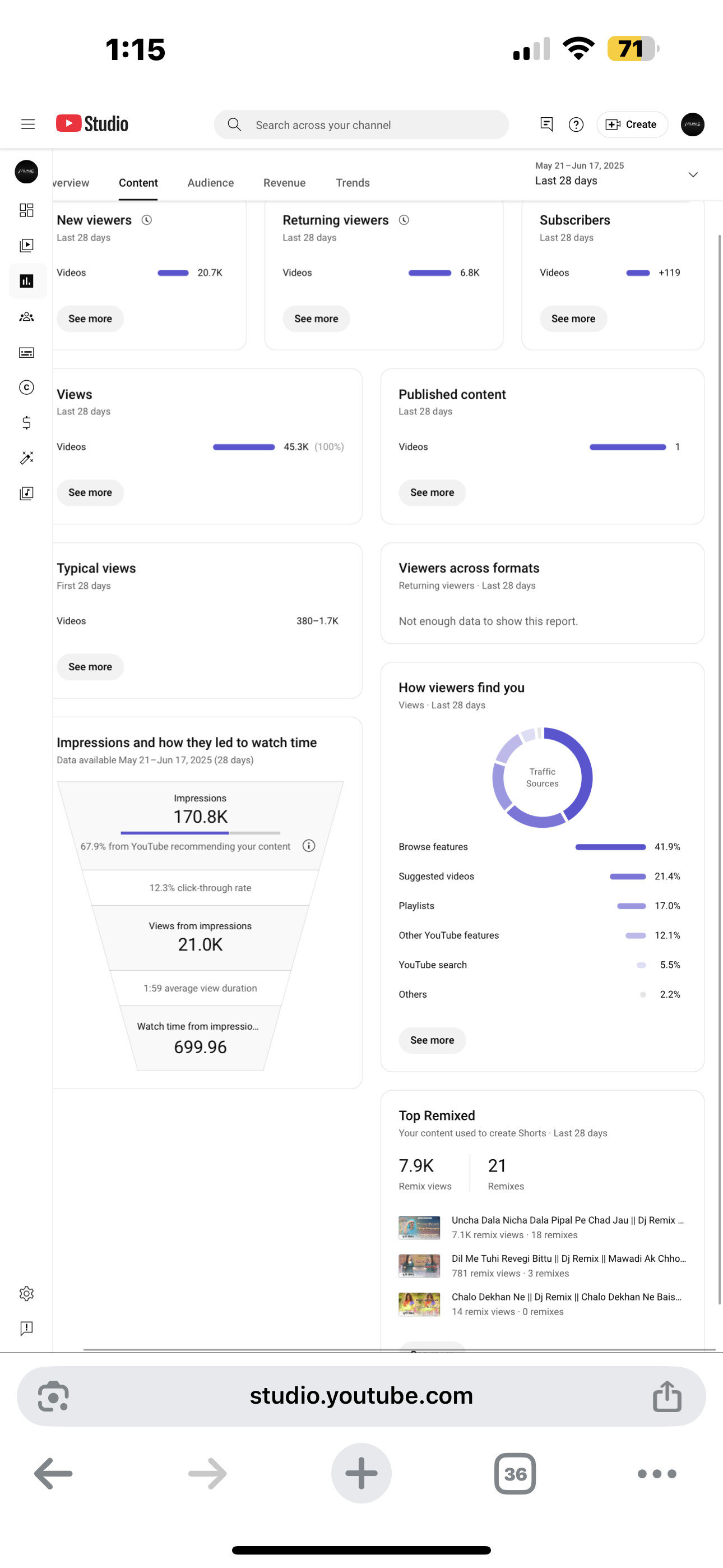Open Dashboard from the sidebar

coord(26,211)
